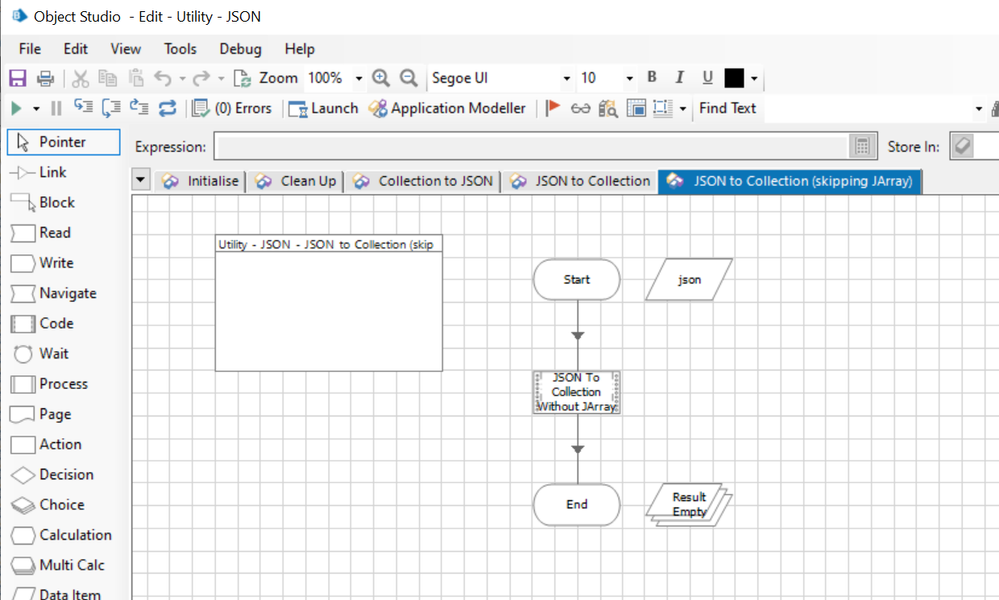This screenshot has height=600, width=999.
Task: Click the Expression input field
Action: [530, 146]
